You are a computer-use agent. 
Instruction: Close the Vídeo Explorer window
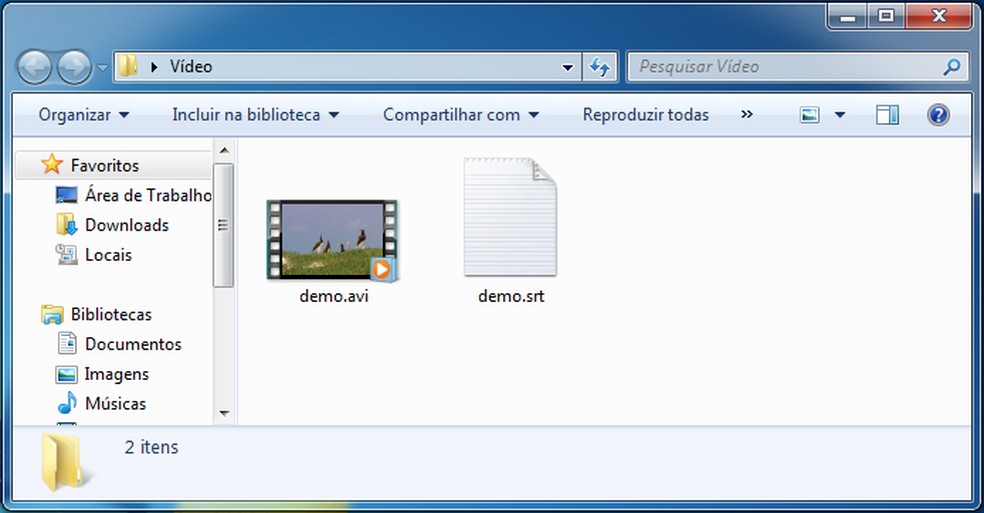[x=939, y=16]
